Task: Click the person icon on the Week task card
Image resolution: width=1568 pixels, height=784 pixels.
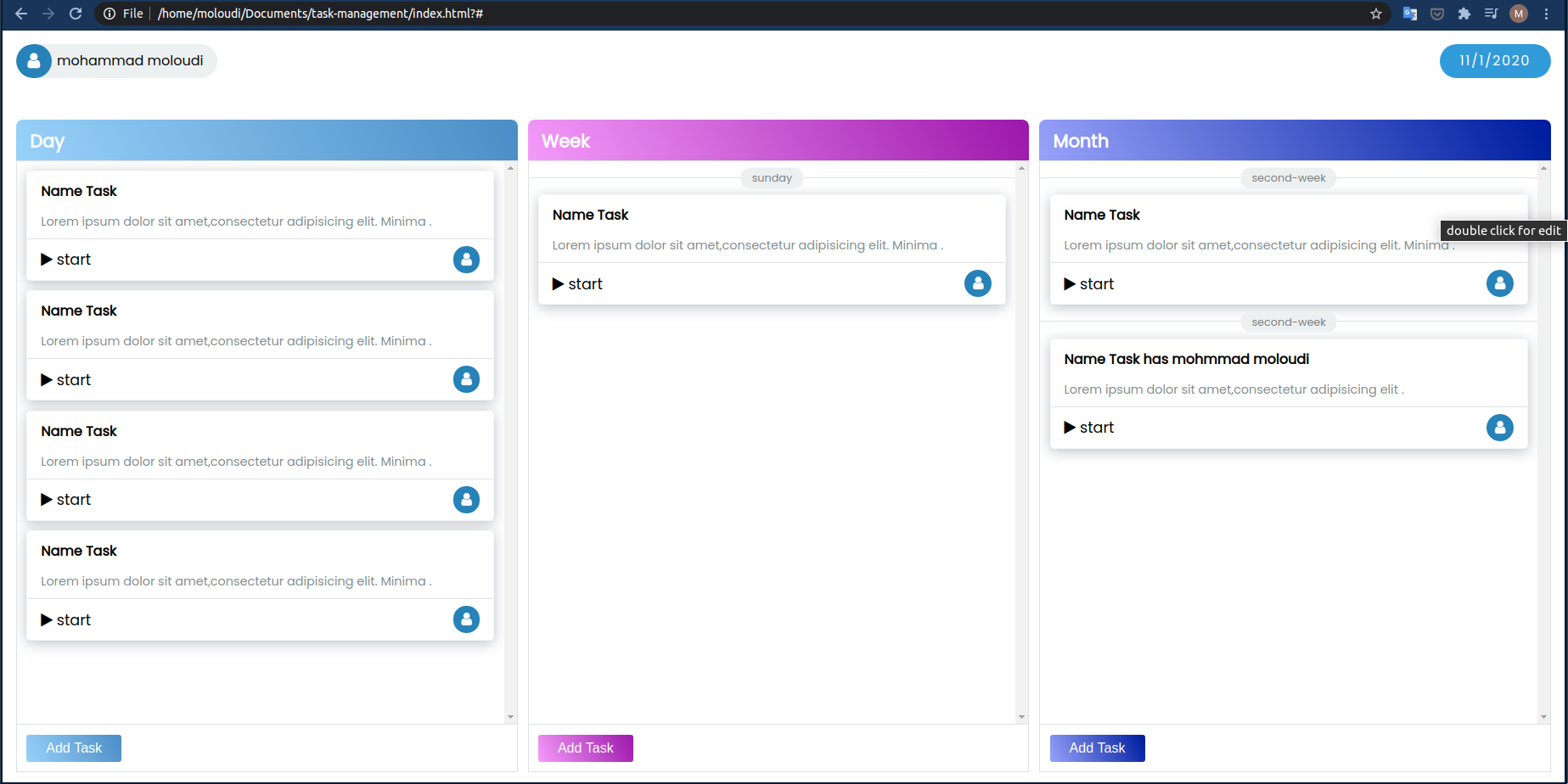Action: [x=977, y=283]
